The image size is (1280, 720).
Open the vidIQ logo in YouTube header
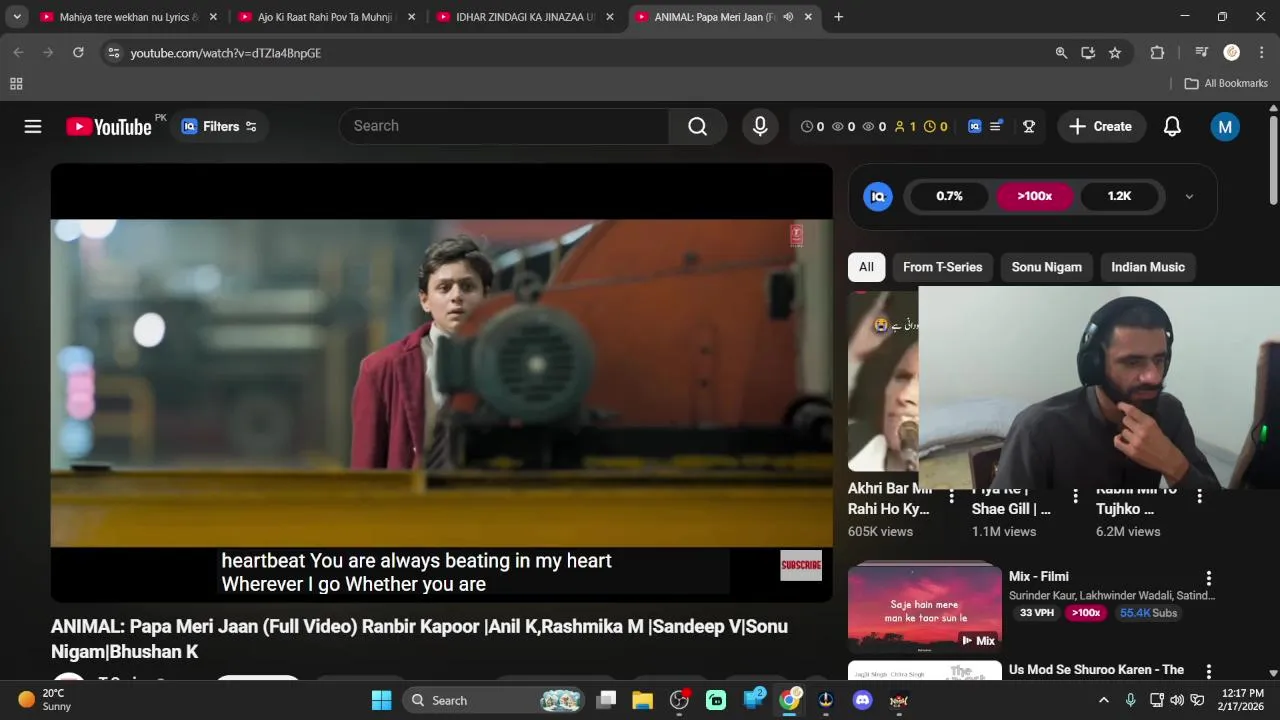[975, 126]
